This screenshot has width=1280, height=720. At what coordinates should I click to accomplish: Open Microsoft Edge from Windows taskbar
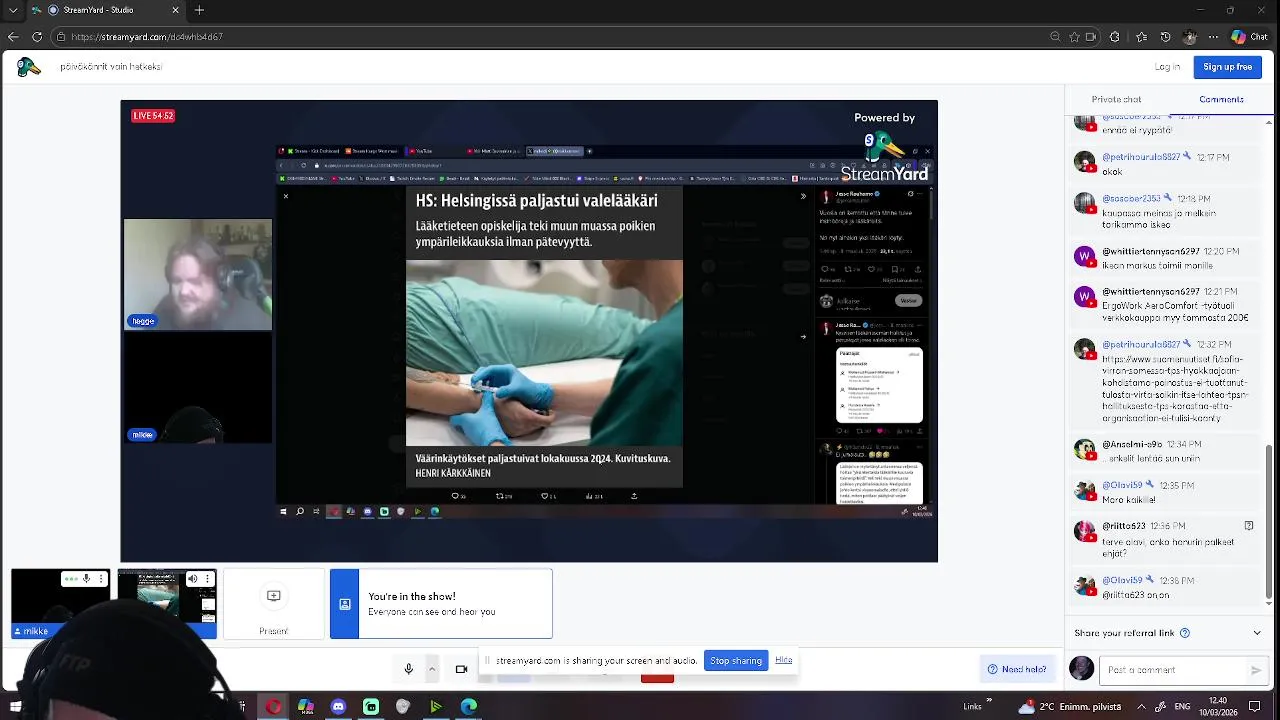click(x=469, y=707)
